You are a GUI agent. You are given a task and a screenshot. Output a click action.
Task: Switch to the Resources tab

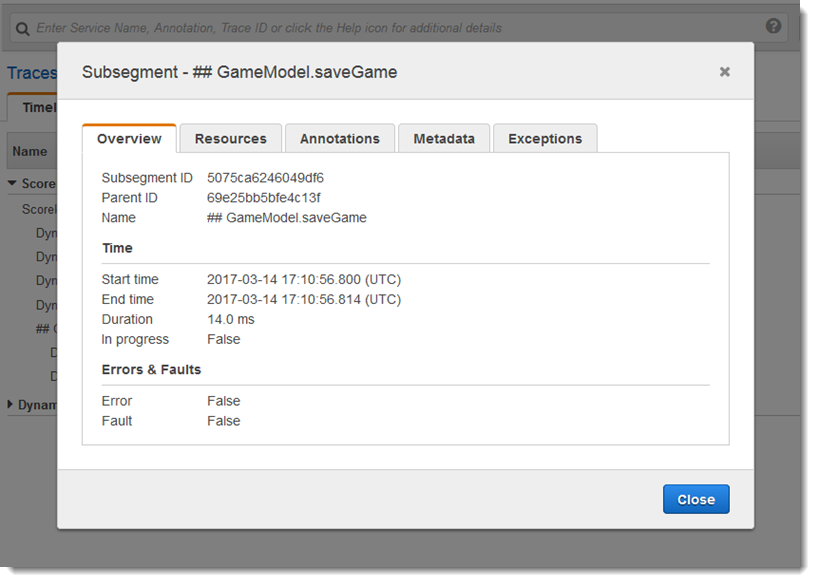[230, 138]
